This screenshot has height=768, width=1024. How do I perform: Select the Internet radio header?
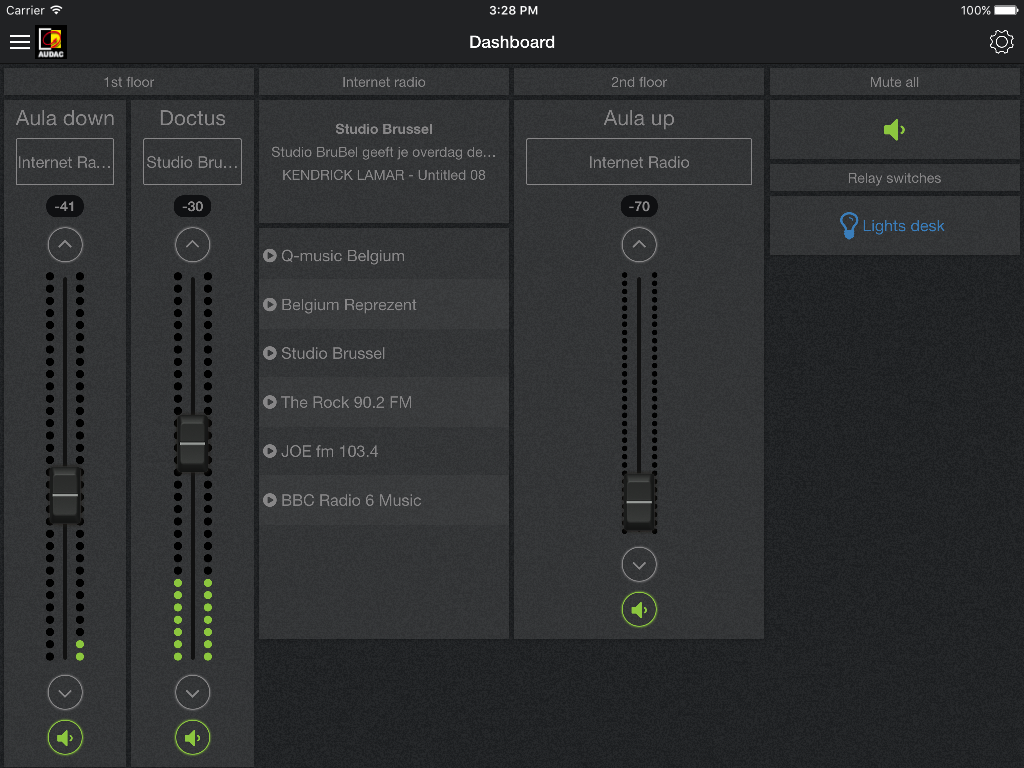click(384, 82)
